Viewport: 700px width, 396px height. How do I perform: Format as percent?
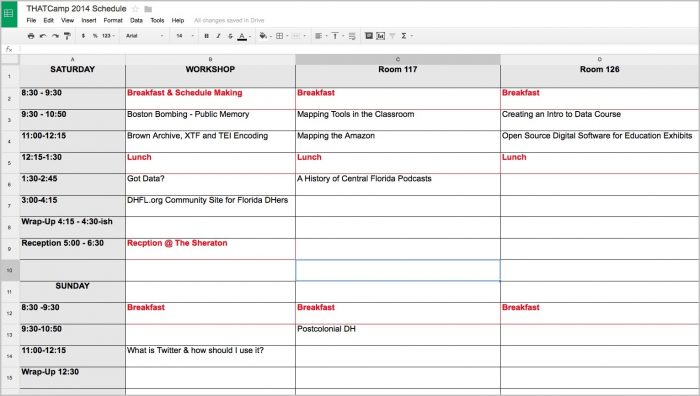(x=95, y=36)
